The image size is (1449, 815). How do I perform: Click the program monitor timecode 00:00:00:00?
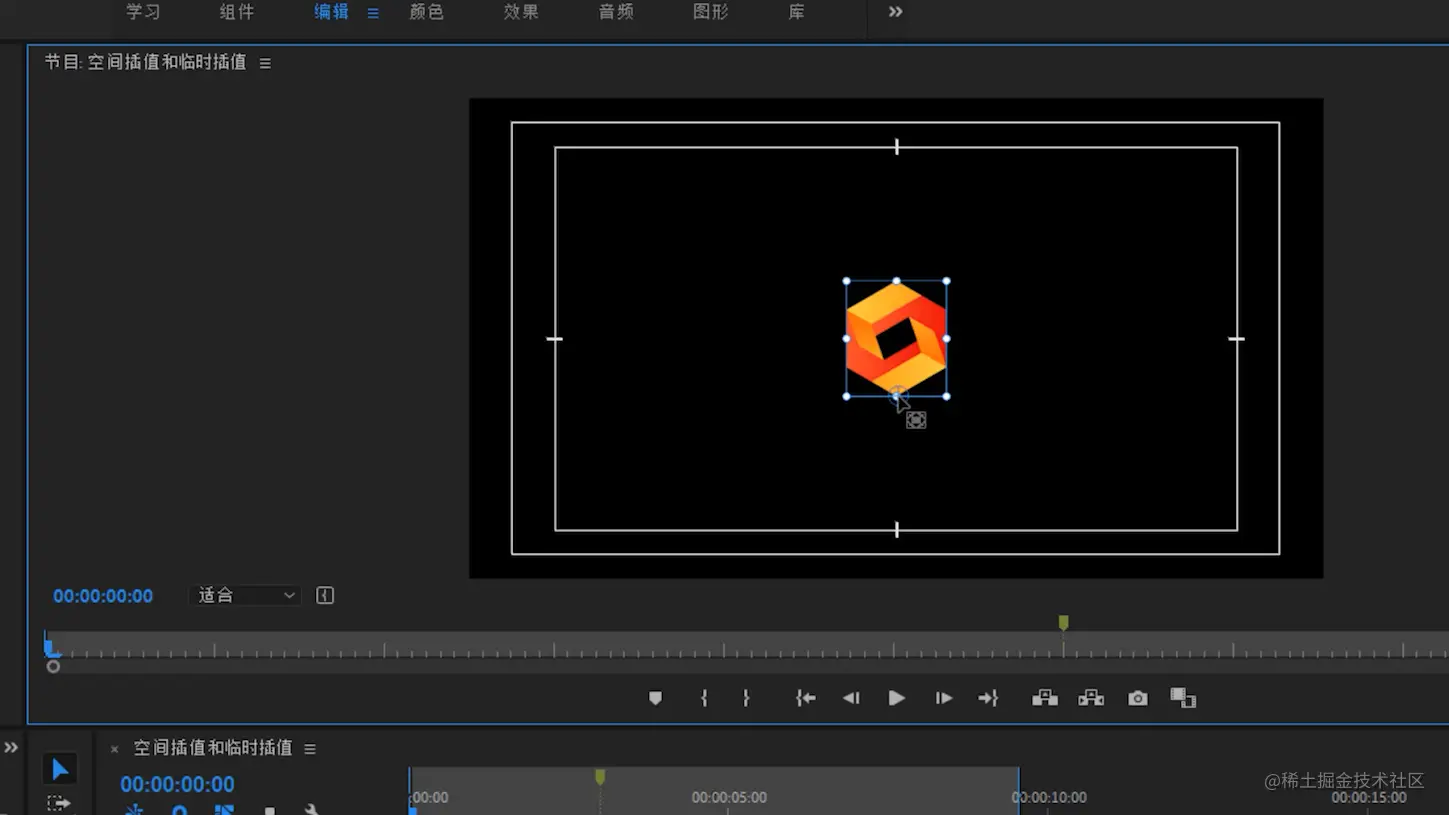pyautogui.click(x=103, y=596)
